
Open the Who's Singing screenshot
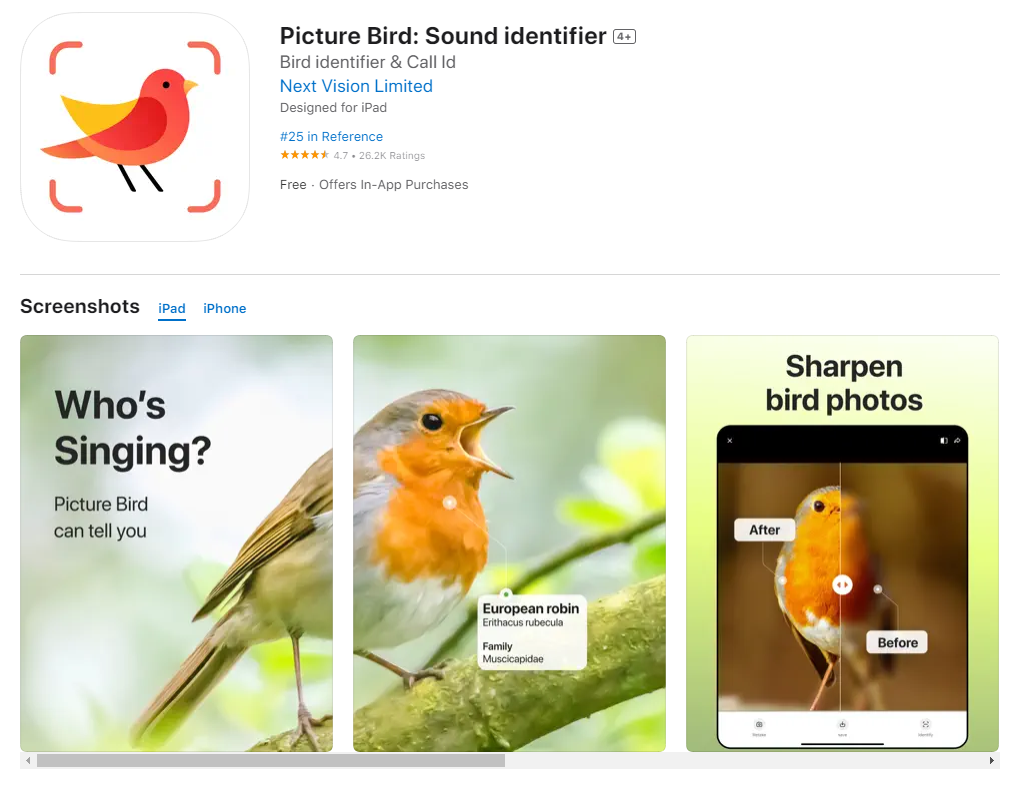coord(176,543)
